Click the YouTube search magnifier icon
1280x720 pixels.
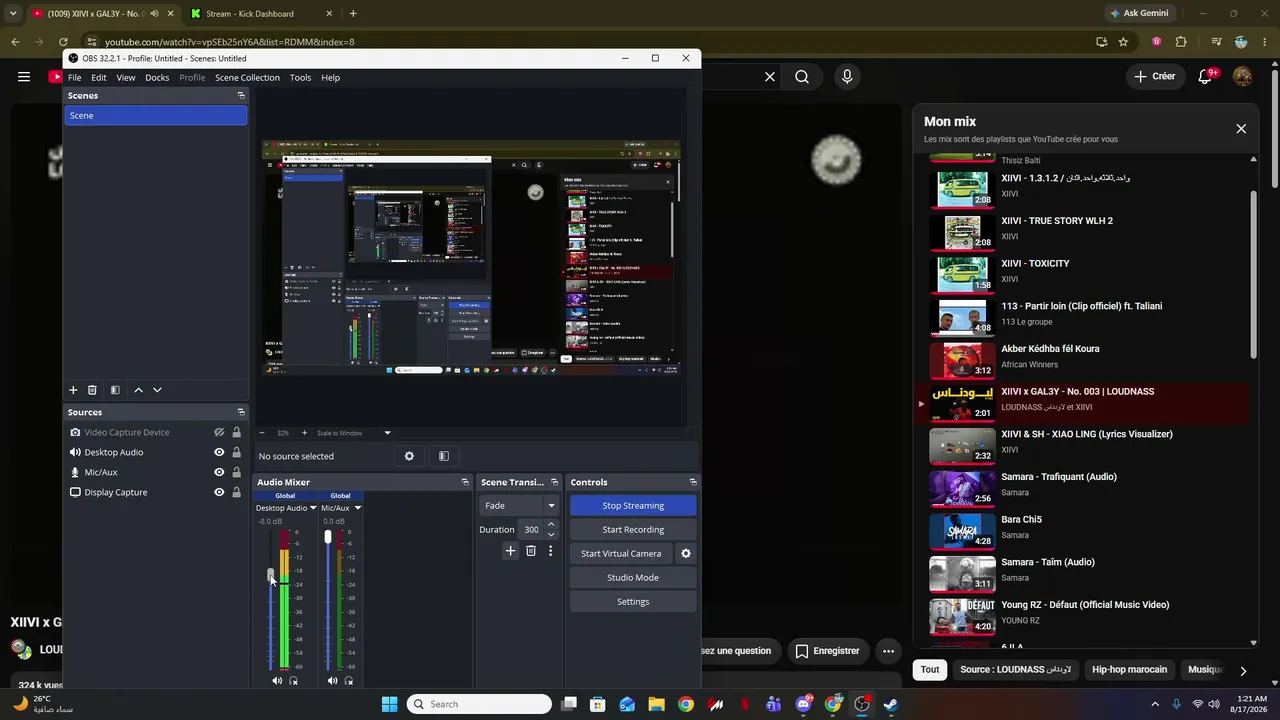pyautogui.click(x=802, y=76)
